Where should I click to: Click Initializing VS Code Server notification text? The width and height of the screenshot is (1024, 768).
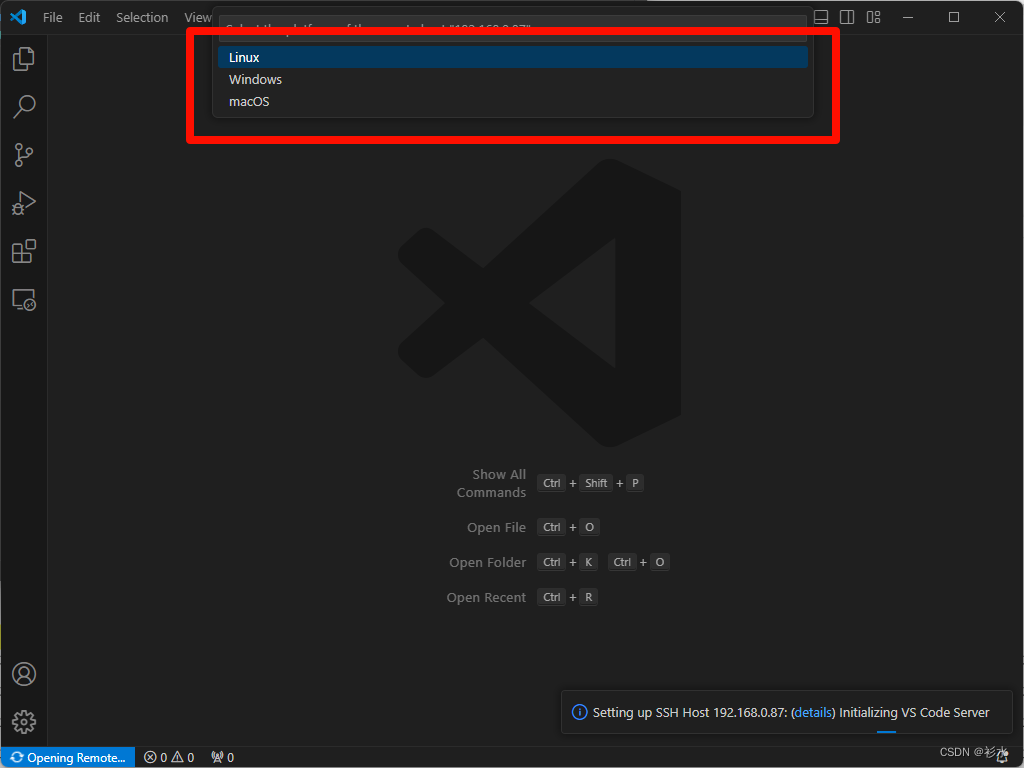point(914,712)
